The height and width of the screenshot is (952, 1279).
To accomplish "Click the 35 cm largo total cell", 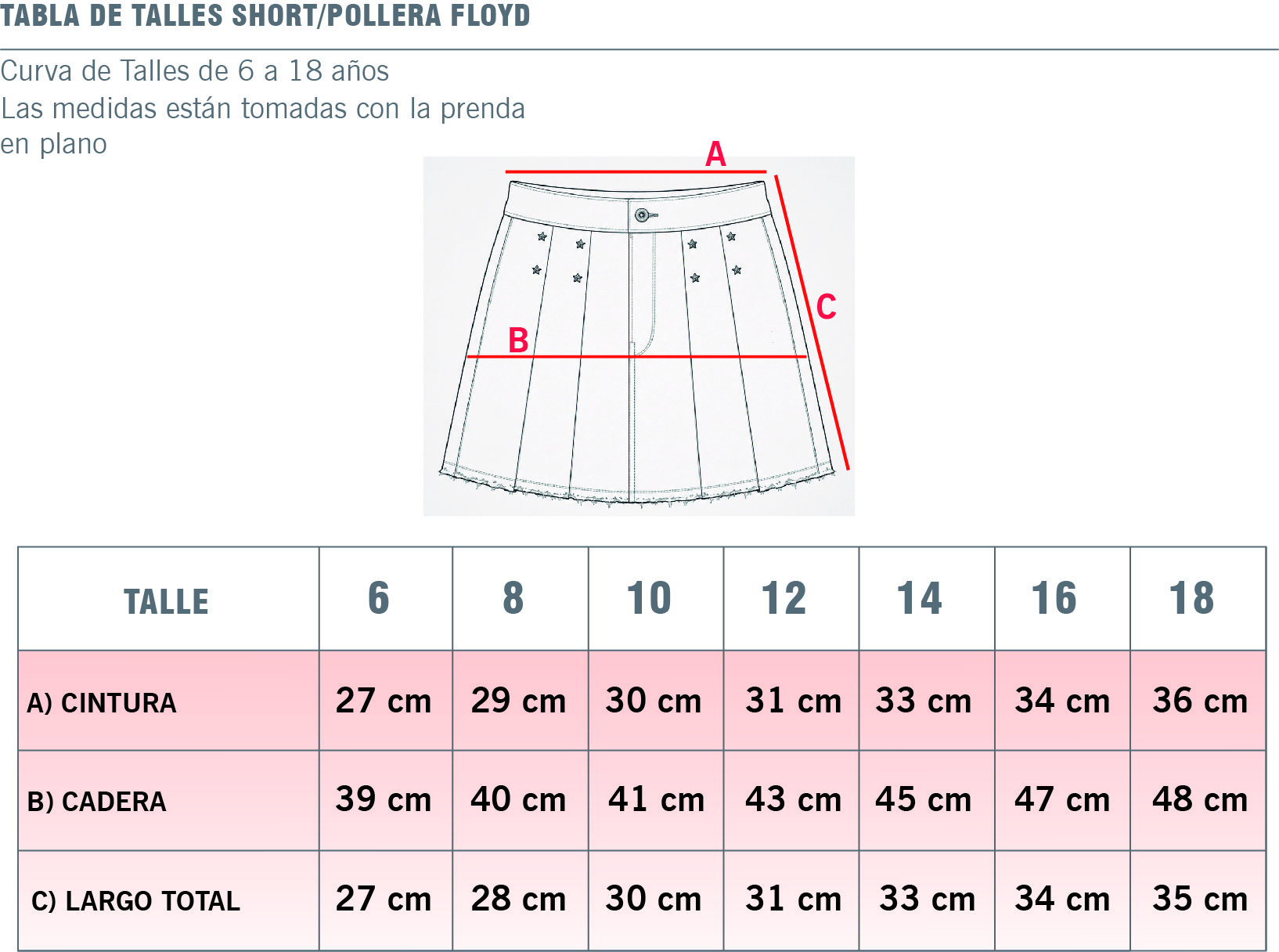I will point(1198,900).
